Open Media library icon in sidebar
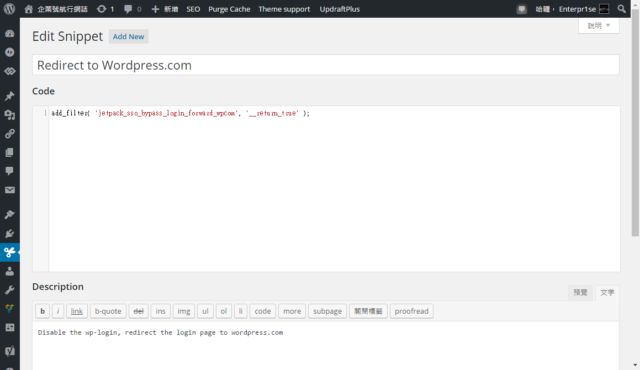Viewport: 640px width, 370px height. 9,115
